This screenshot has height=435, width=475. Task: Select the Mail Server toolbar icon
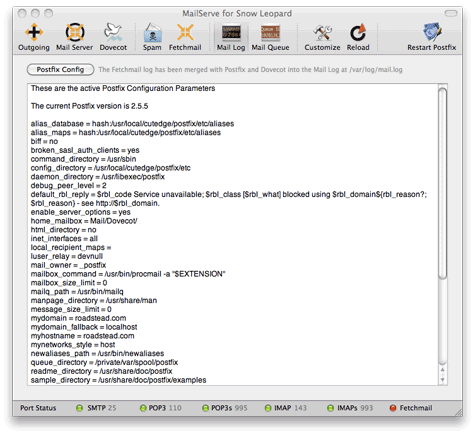74,37
